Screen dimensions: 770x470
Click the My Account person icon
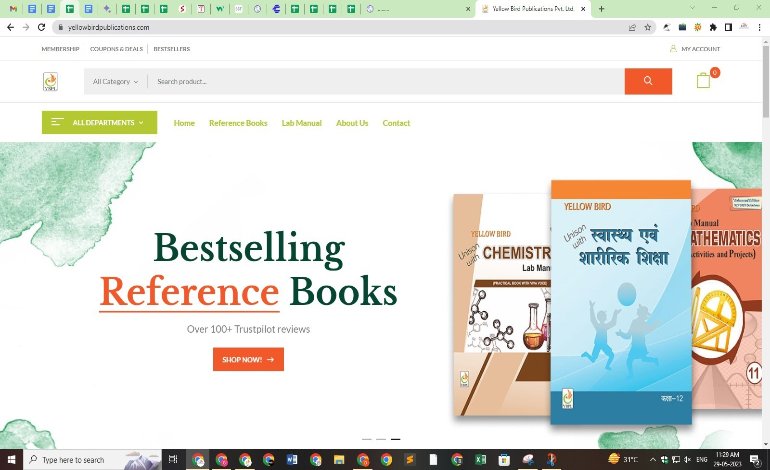click(x=673, y=49)
